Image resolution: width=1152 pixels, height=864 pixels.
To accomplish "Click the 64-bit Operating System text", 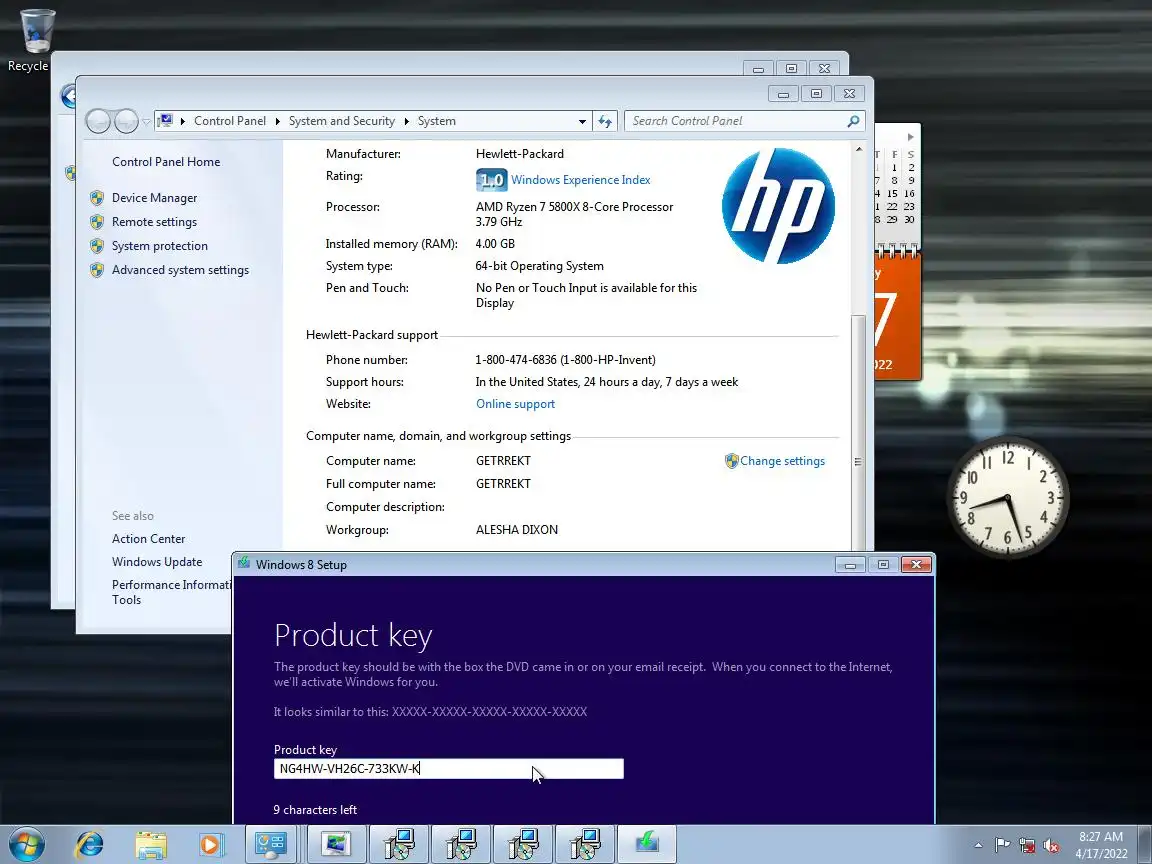I will tap(539, 266).
